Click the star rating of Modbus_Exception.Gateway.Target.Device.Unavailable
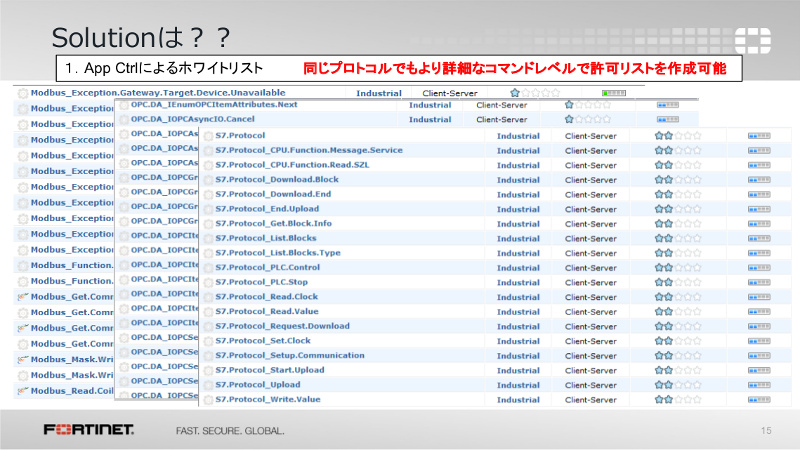This screenshot has width=800, height=450. pos(535,93)
